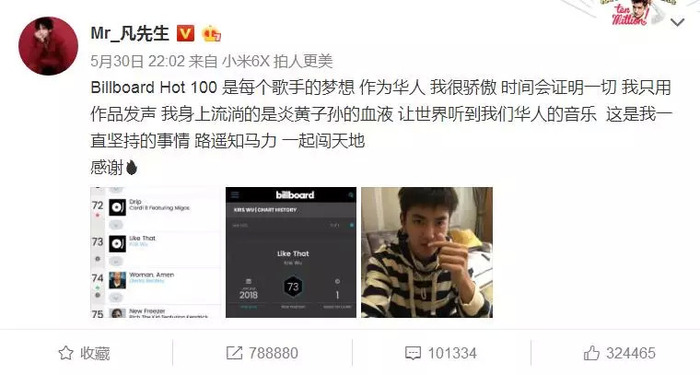Open the 788880 reposts count
The height and width of the screenshot is (375, 700).
pyautogui.click(x=273, y=353)
